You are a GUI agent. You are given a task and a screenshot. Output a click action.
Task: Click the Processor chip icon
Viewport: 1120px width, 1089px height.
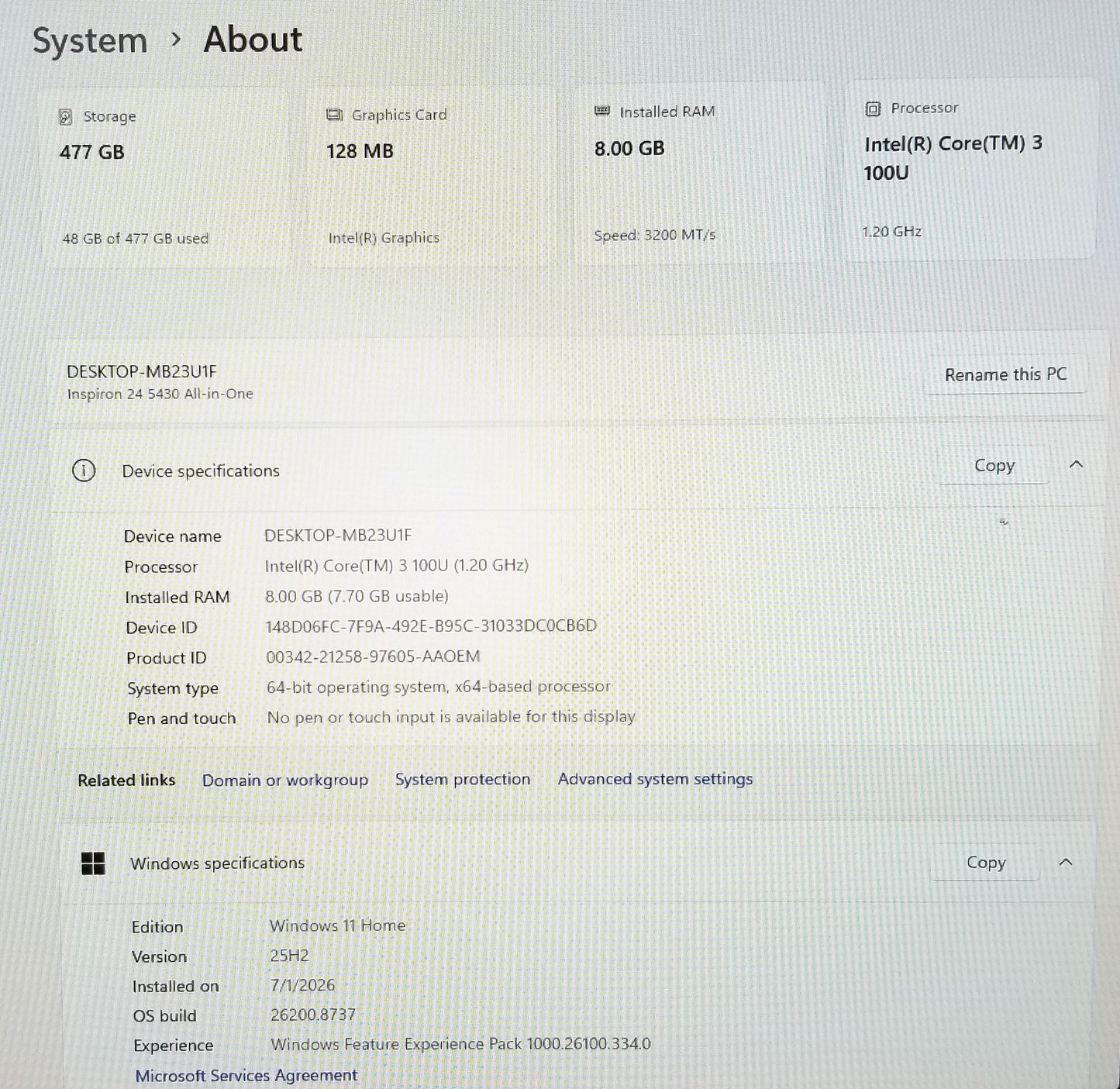tap(873, 109)
